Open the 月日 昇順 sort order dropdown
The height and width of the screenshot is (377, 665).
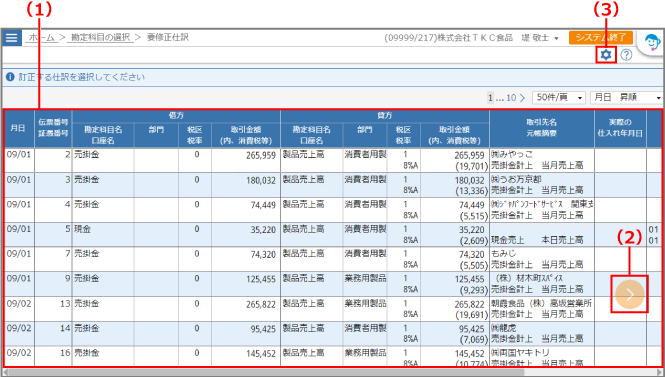tap(627, 98)
